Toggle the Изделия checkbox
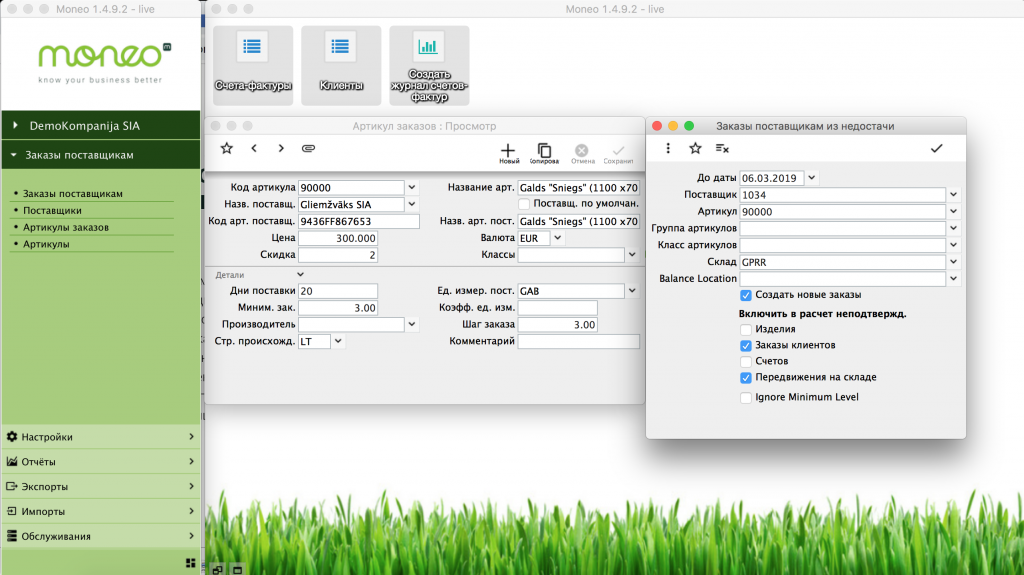 746,329
